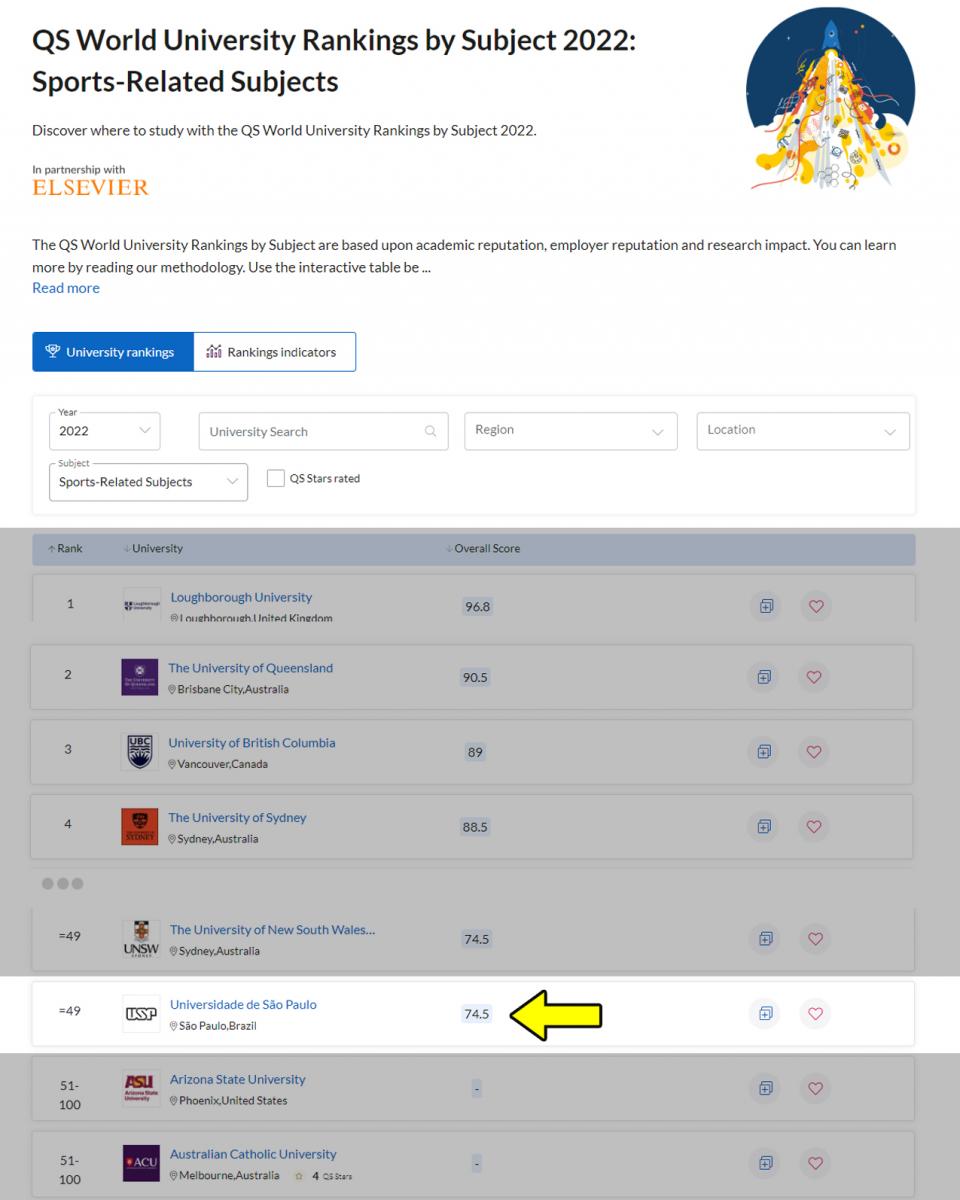Open Universidade de São Paulo link
This screenshot has height=1200, width=960.
click(243, 1005)
